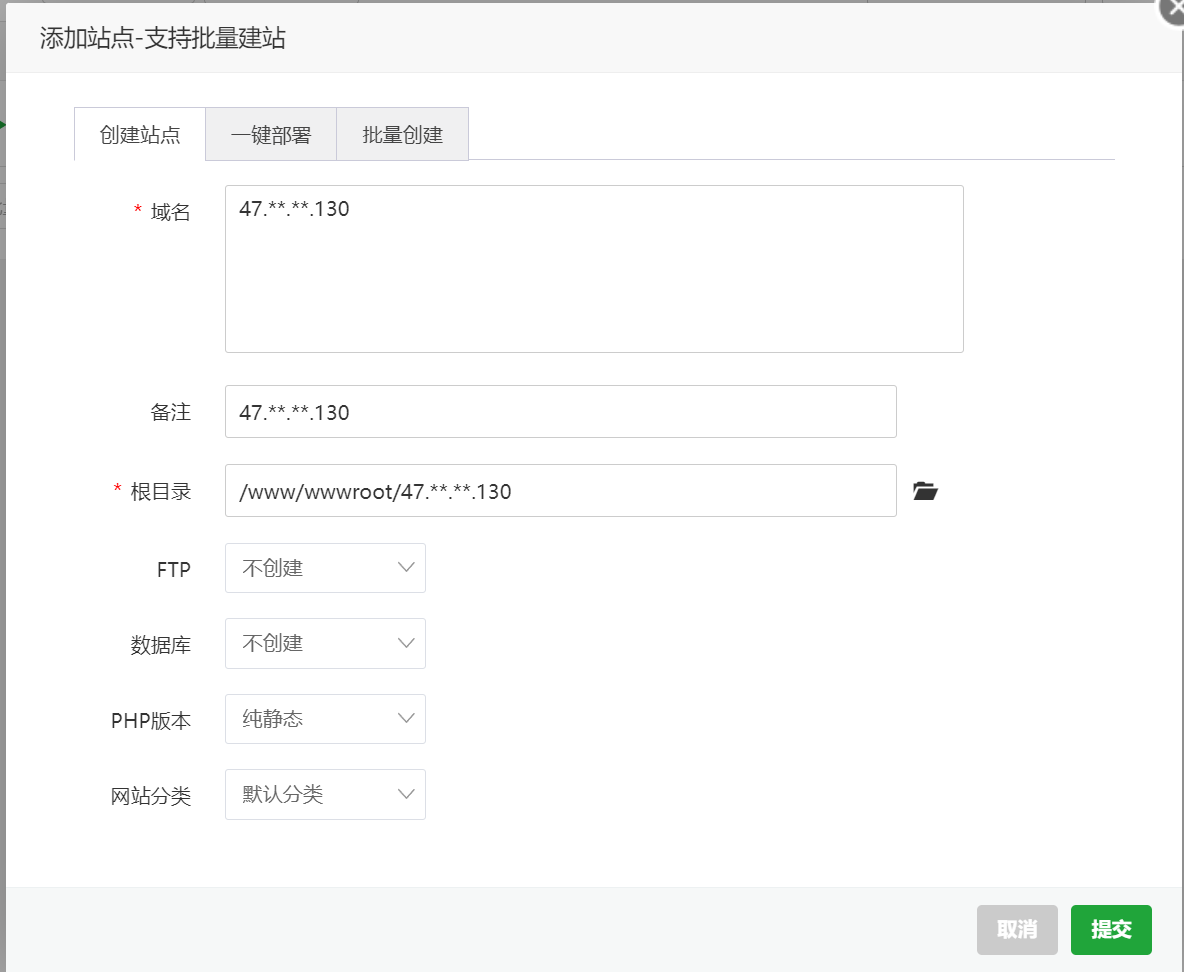This screenshot has height=972, width=1184.
Task: Click the 数据库 field label
Action: point(161,645)
